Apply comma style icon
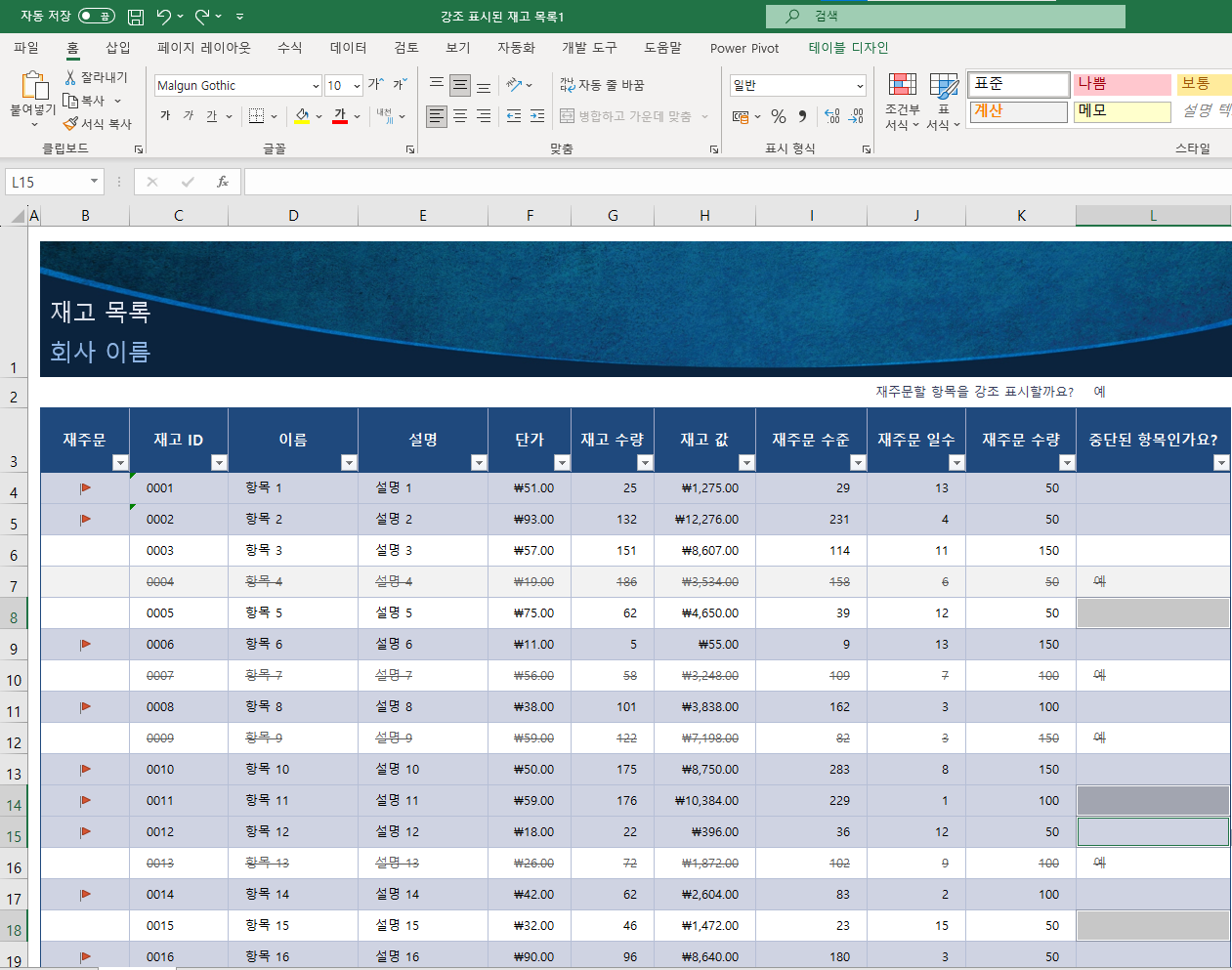 (802, 116)
